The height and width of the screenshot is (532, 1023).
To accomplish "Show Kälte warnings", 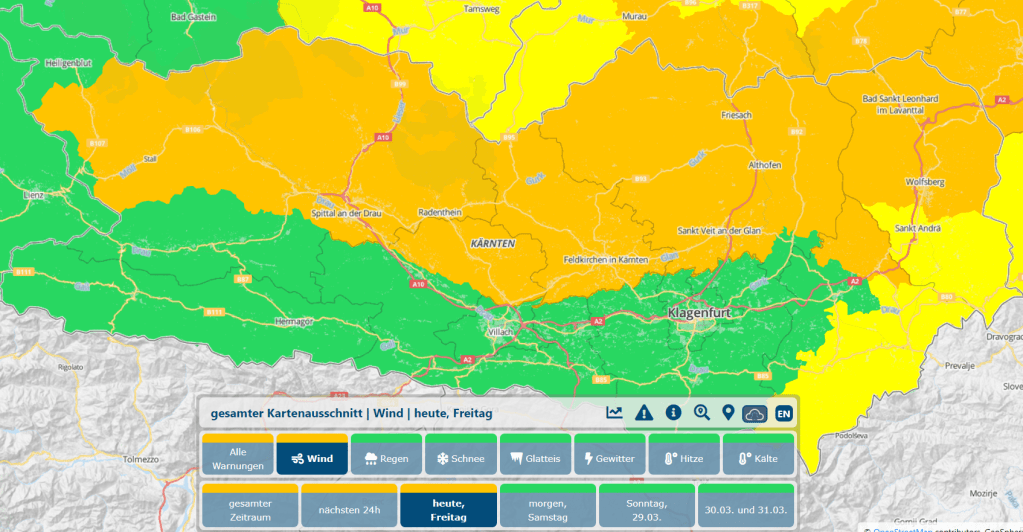I will 758,455.
